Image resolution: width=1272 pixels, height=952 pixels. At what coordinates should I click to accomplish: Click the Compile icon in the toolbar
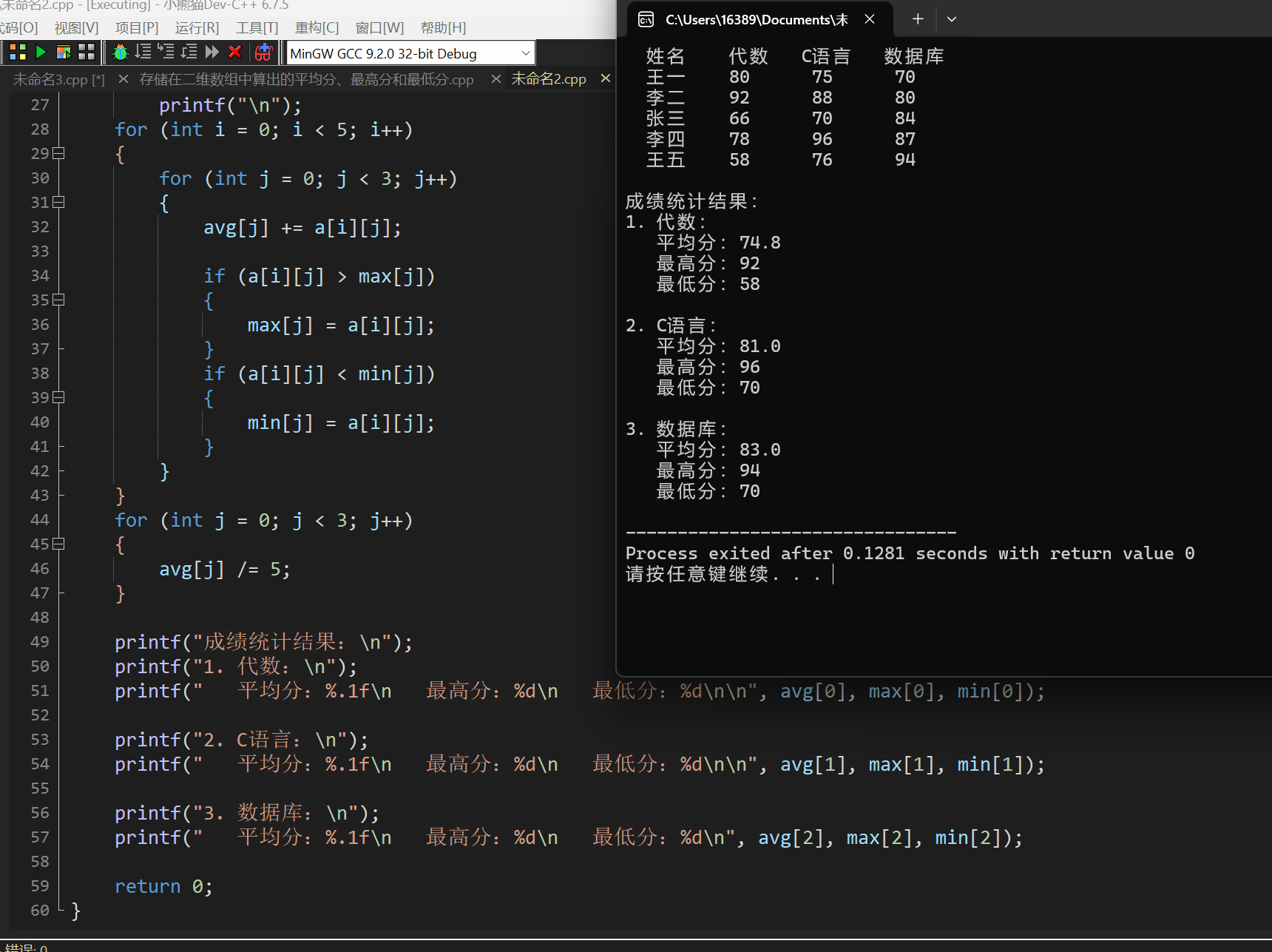[18, 53]
